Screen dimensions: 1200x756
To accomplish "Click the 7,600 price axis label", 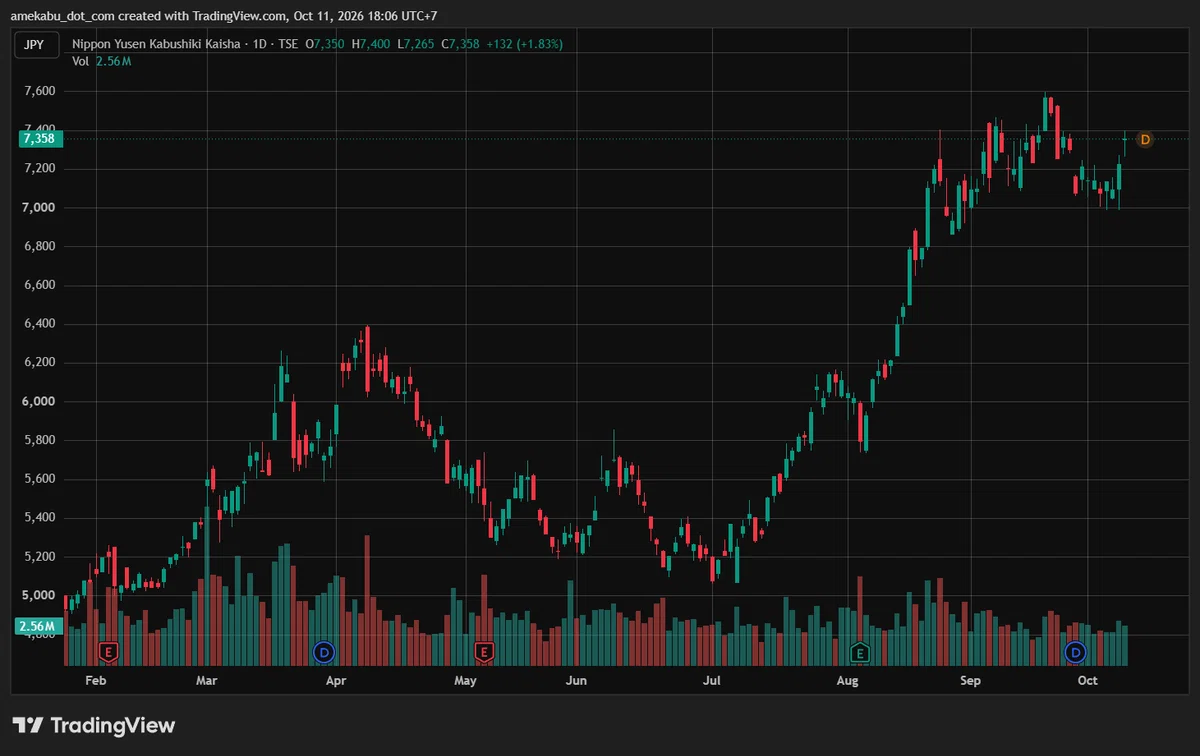I will point(39,91).
